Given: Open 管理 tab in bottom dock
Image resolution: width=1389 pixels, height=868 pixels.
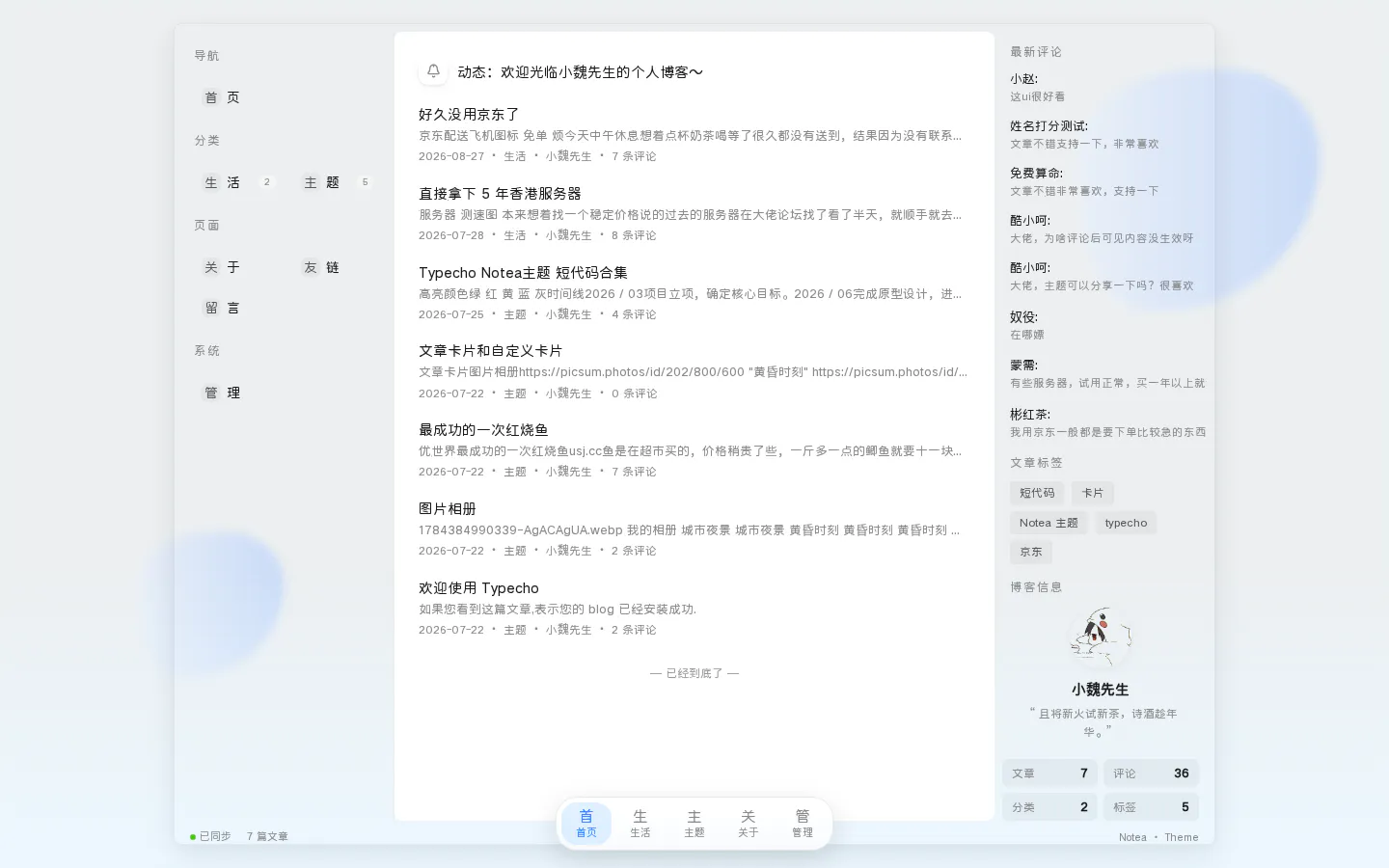Looking at the screenshot, I should pos(803,824).
